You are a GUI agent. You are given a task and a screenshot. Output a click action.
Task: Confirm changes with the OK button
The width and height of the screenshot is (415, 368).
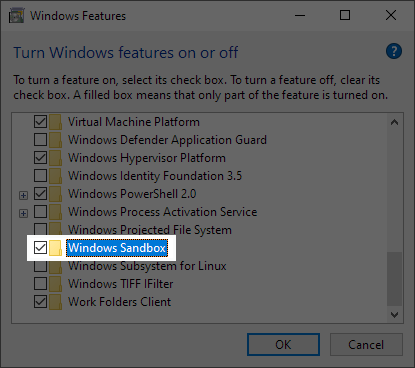[x=283, y=345]
